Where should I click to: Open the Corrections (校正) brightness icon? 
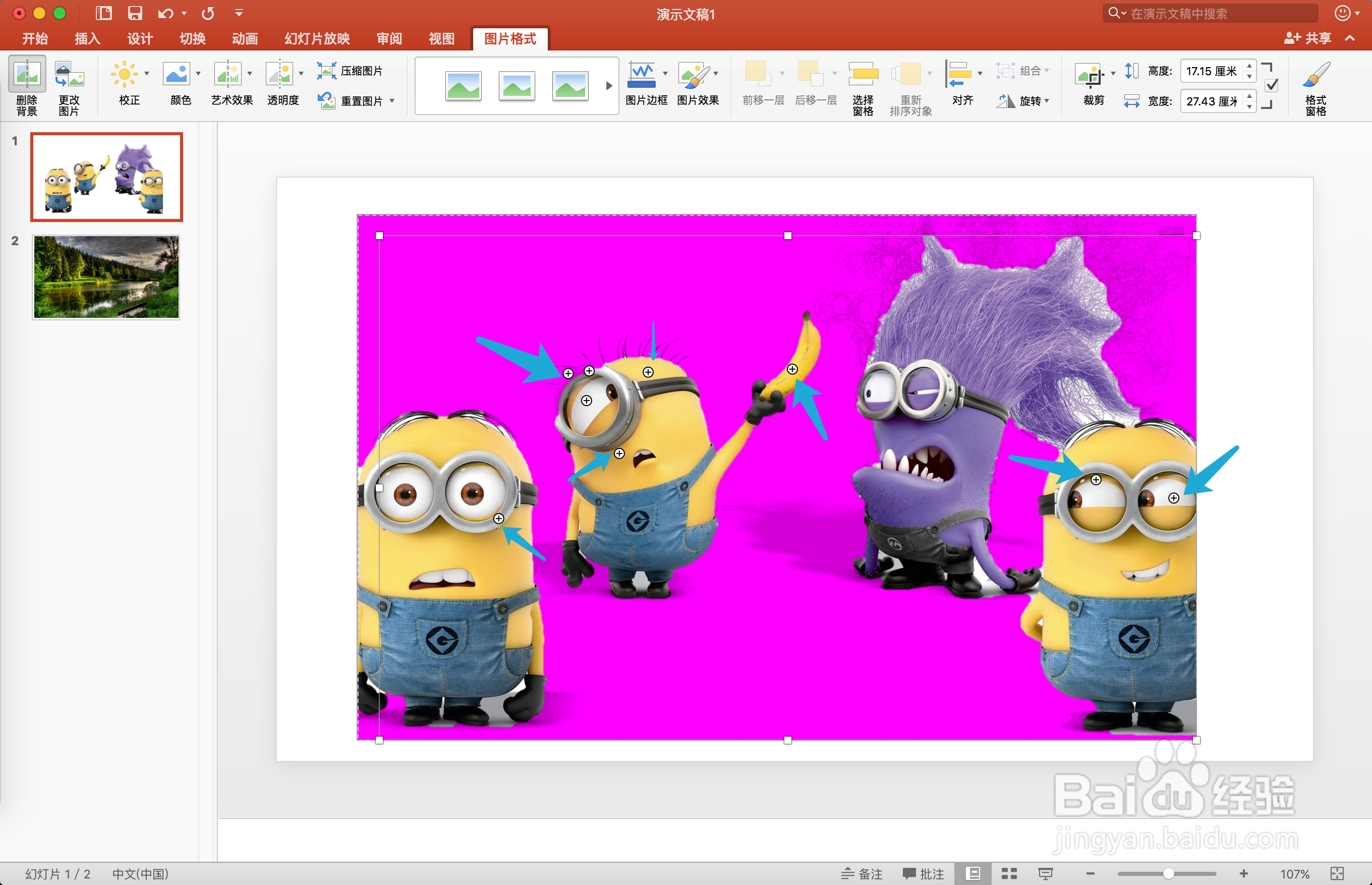125,75
